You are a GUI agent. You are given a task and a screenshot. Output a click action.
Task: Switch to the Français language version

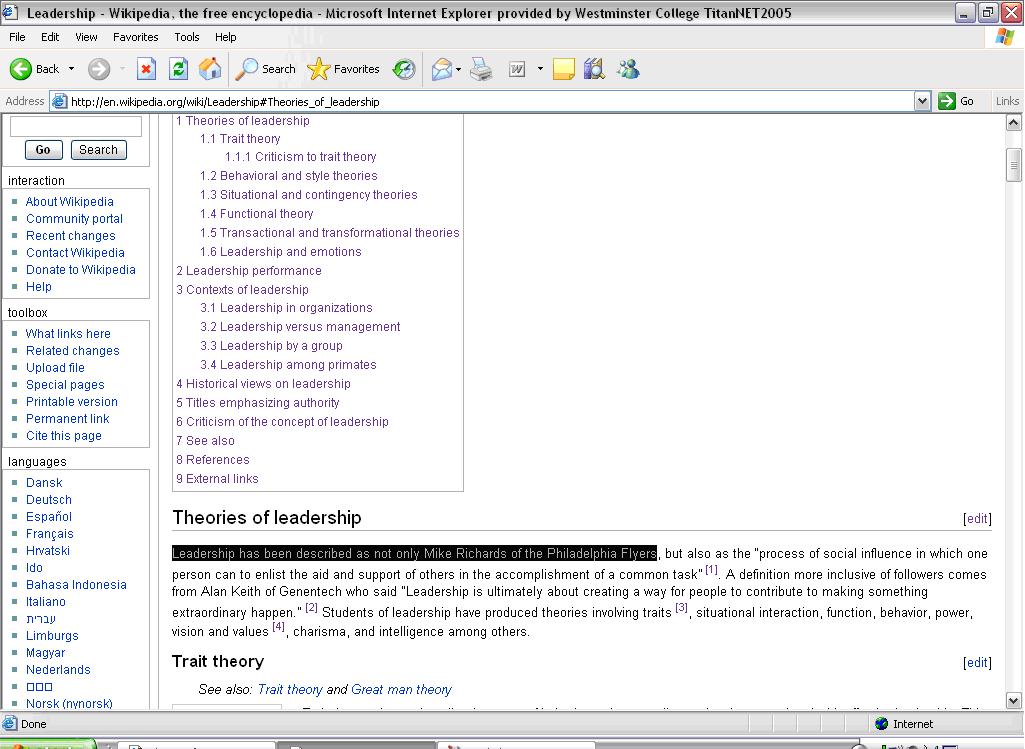point(50,534)
